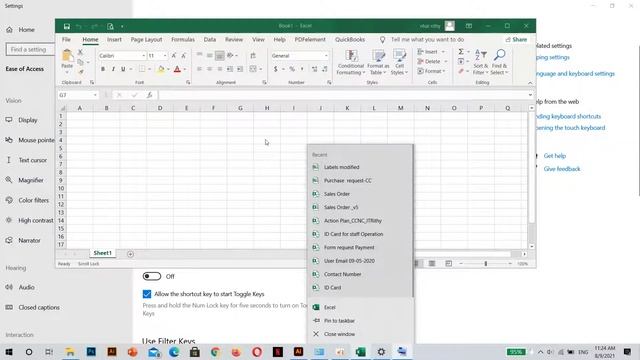Open the Opera browser taskbar icon
This screenshot has width=640, height=360.
point(257,351)
